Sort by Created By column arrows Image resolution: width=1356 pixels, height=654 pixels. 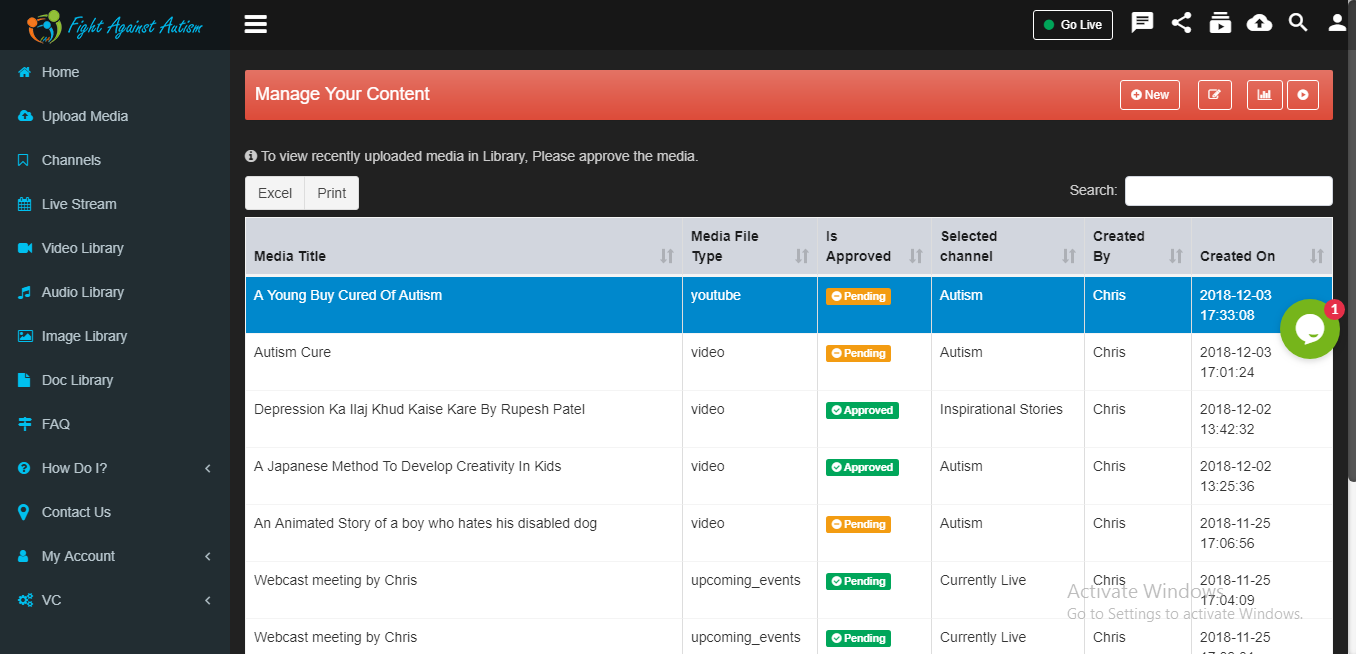click(1176, 256)
